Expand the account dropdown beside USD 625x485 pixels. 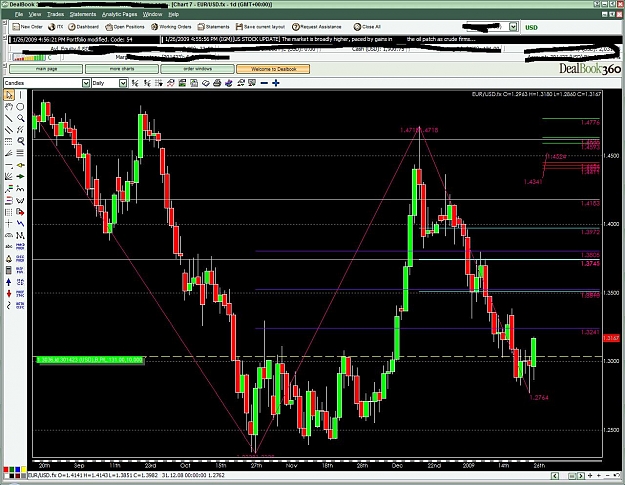point(513,27)
